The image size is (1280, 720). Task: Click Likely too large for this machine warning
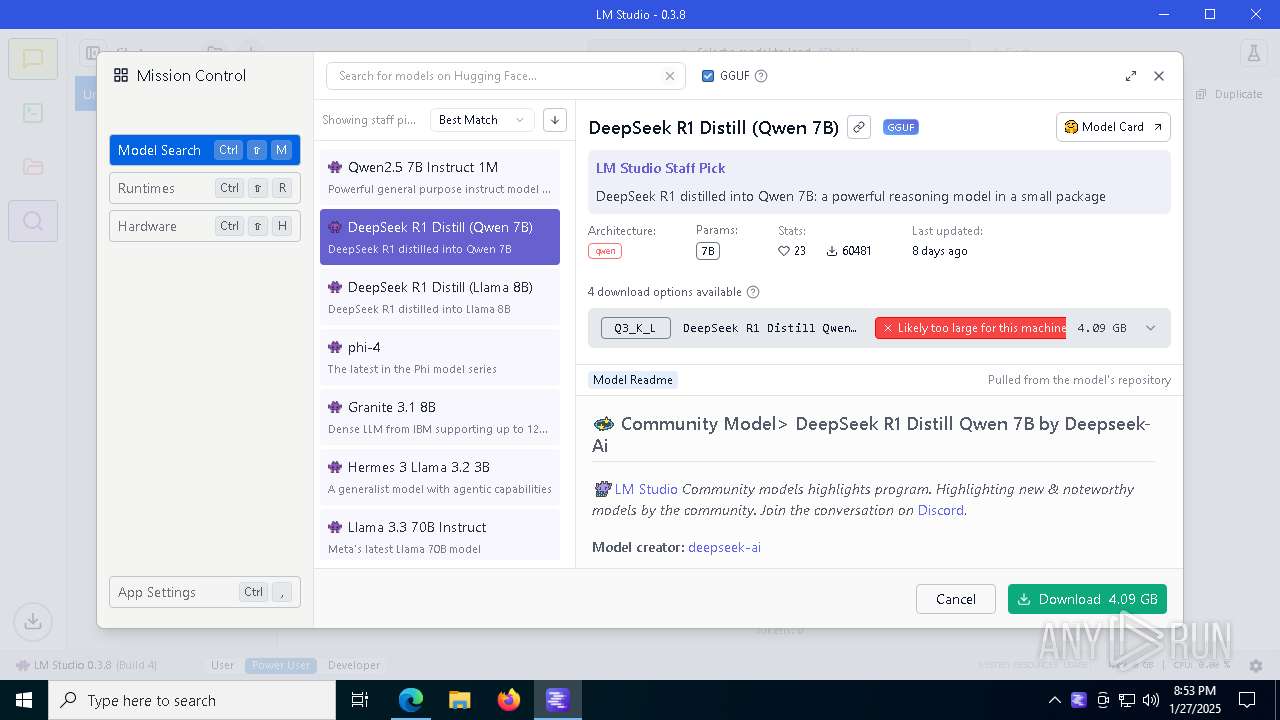[970, 328]
